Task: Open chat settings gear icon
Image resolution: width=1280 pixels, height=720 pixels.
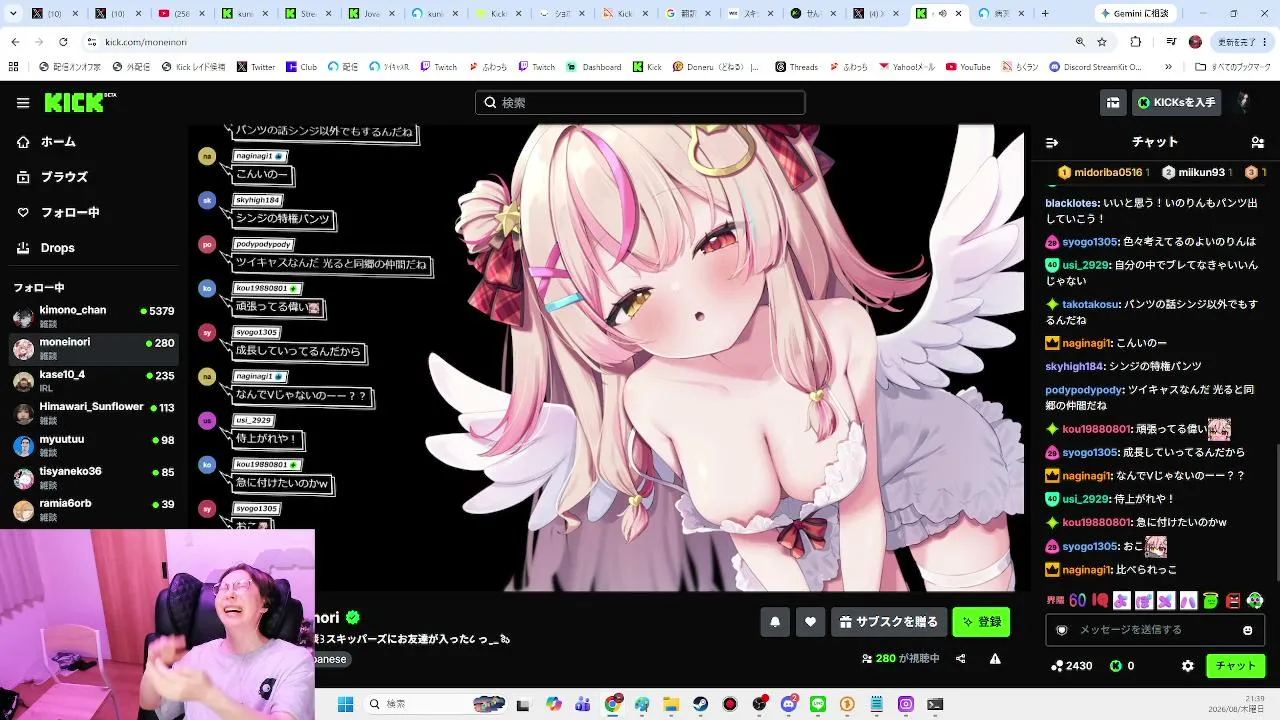Action: click(x=1188, y=666)
